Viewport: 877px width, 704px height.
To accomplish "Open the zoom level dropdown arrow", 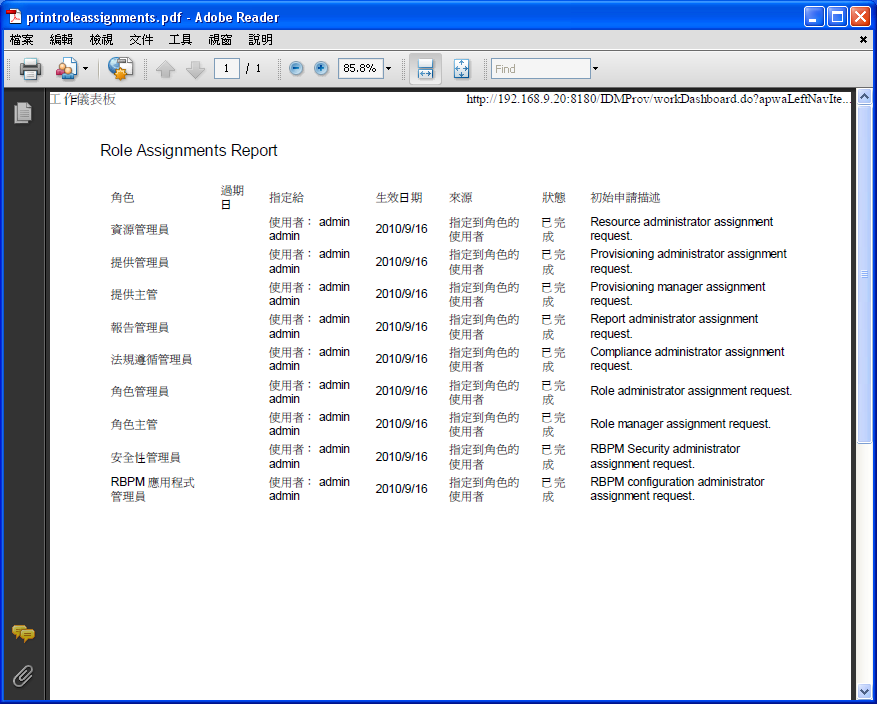I will coord(389,69).
